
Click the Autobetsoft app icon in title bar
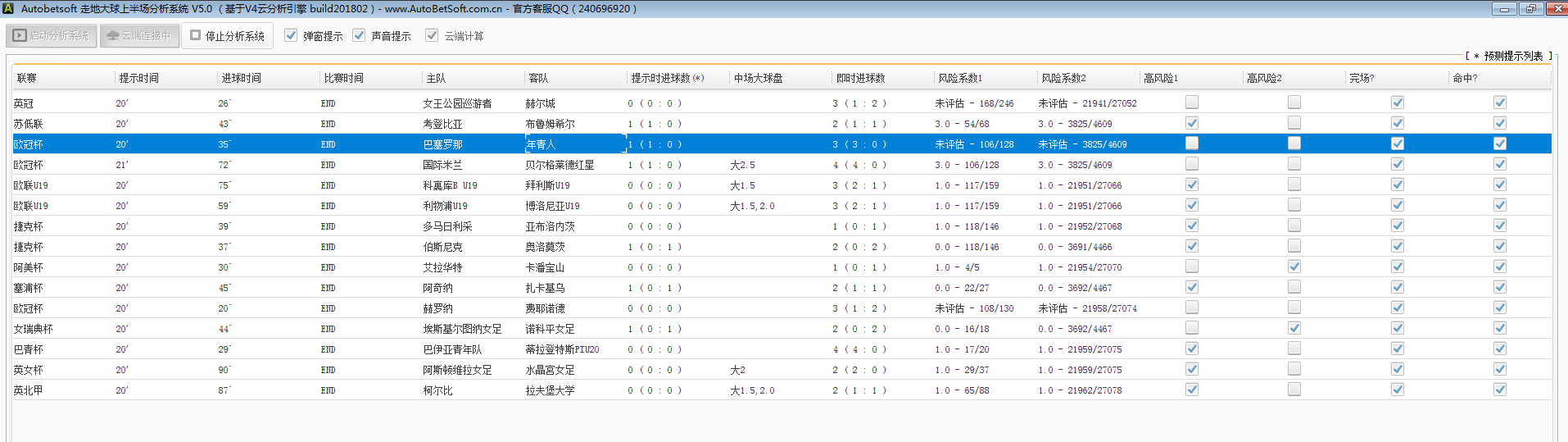[x=8, y=9]
